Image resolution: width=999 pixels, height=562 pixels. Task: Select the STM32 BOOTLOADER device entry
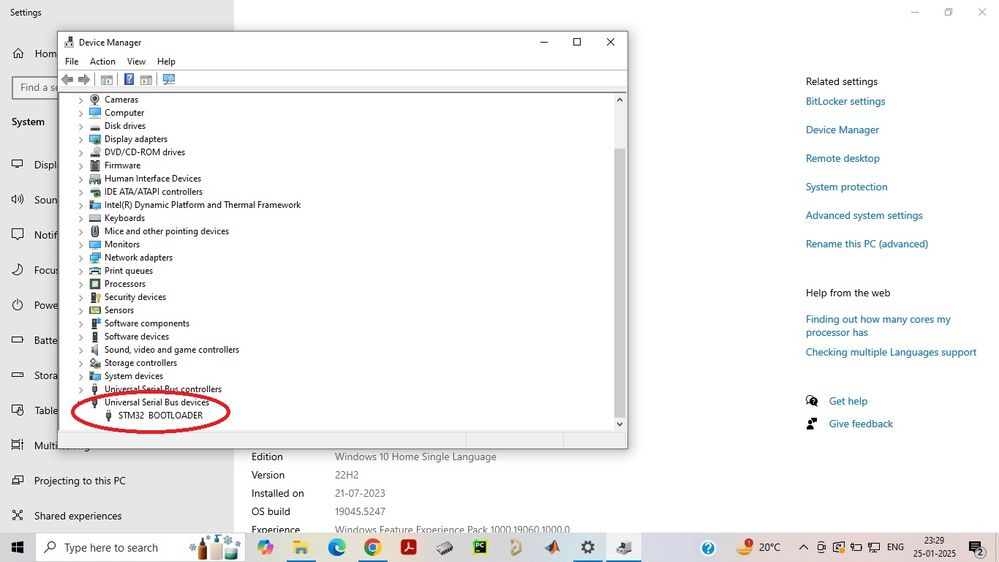click(160, 415)
